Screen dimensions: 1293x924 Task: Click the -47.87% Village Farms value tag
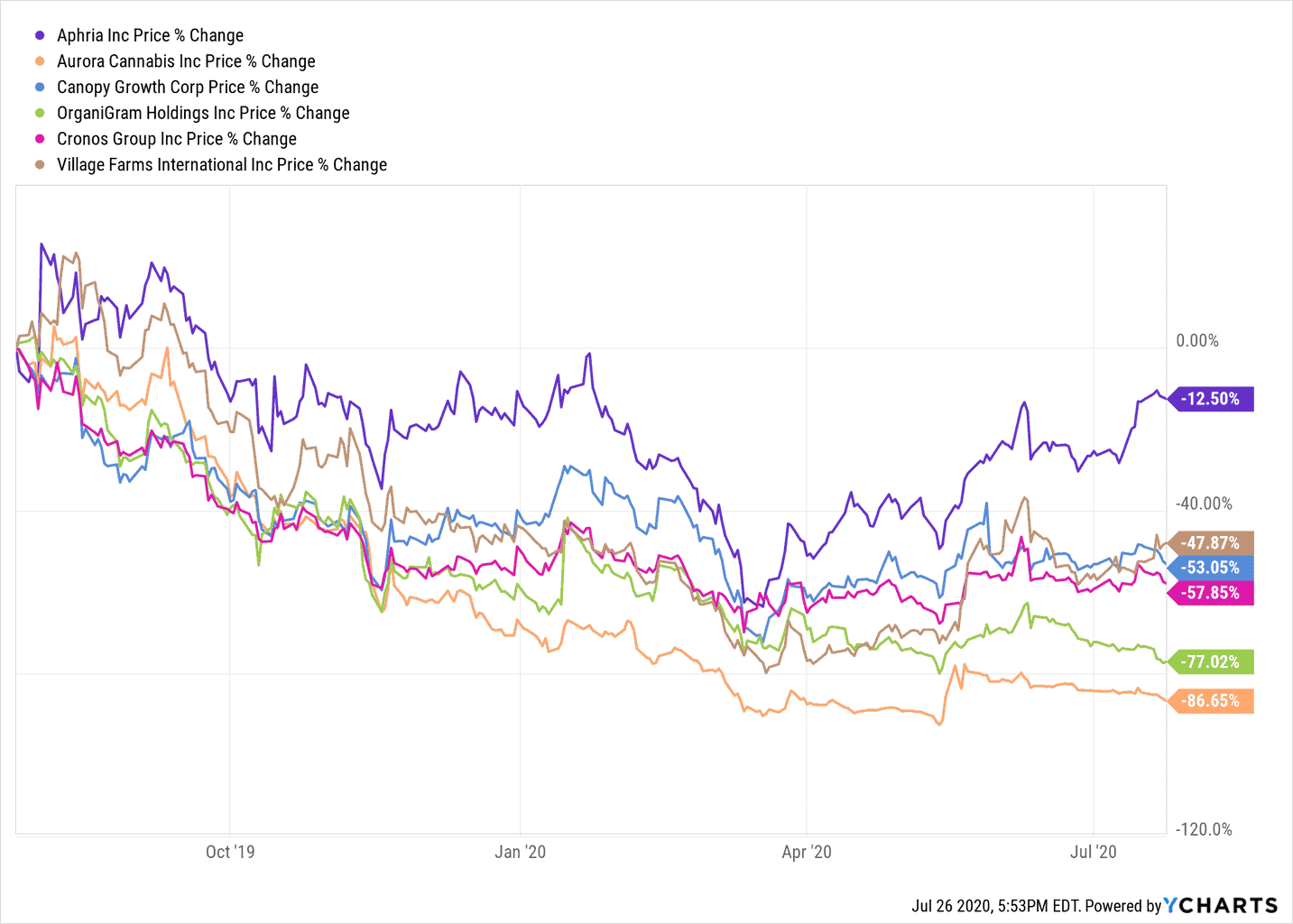(x=1212, y=543)
